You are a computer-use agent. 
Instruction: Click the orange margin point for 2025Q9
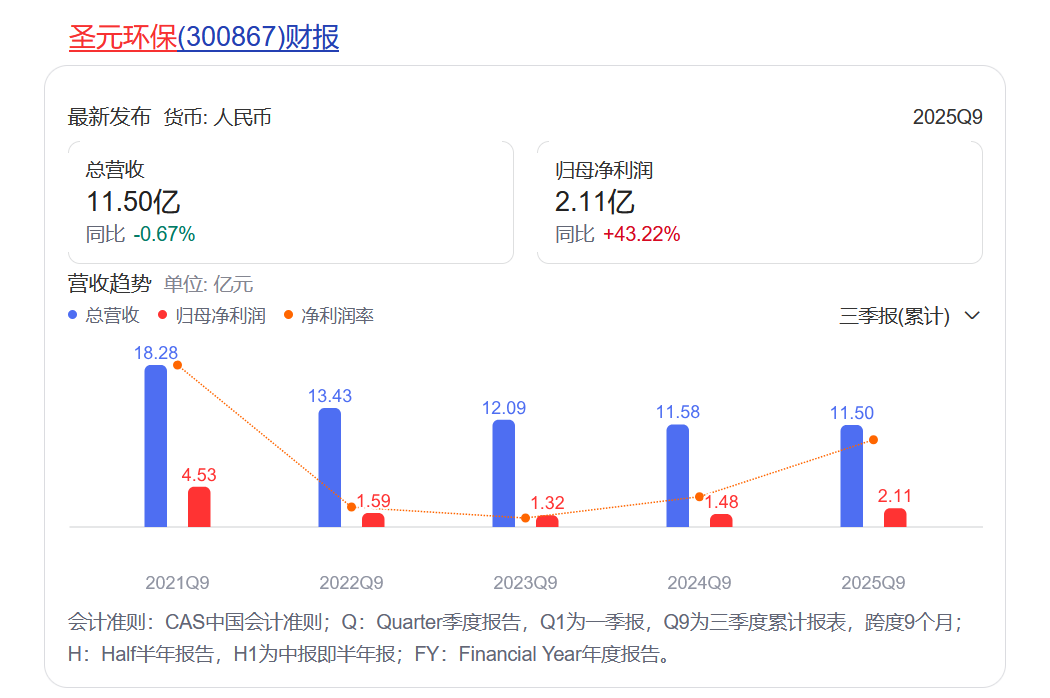tap(873, 440)
